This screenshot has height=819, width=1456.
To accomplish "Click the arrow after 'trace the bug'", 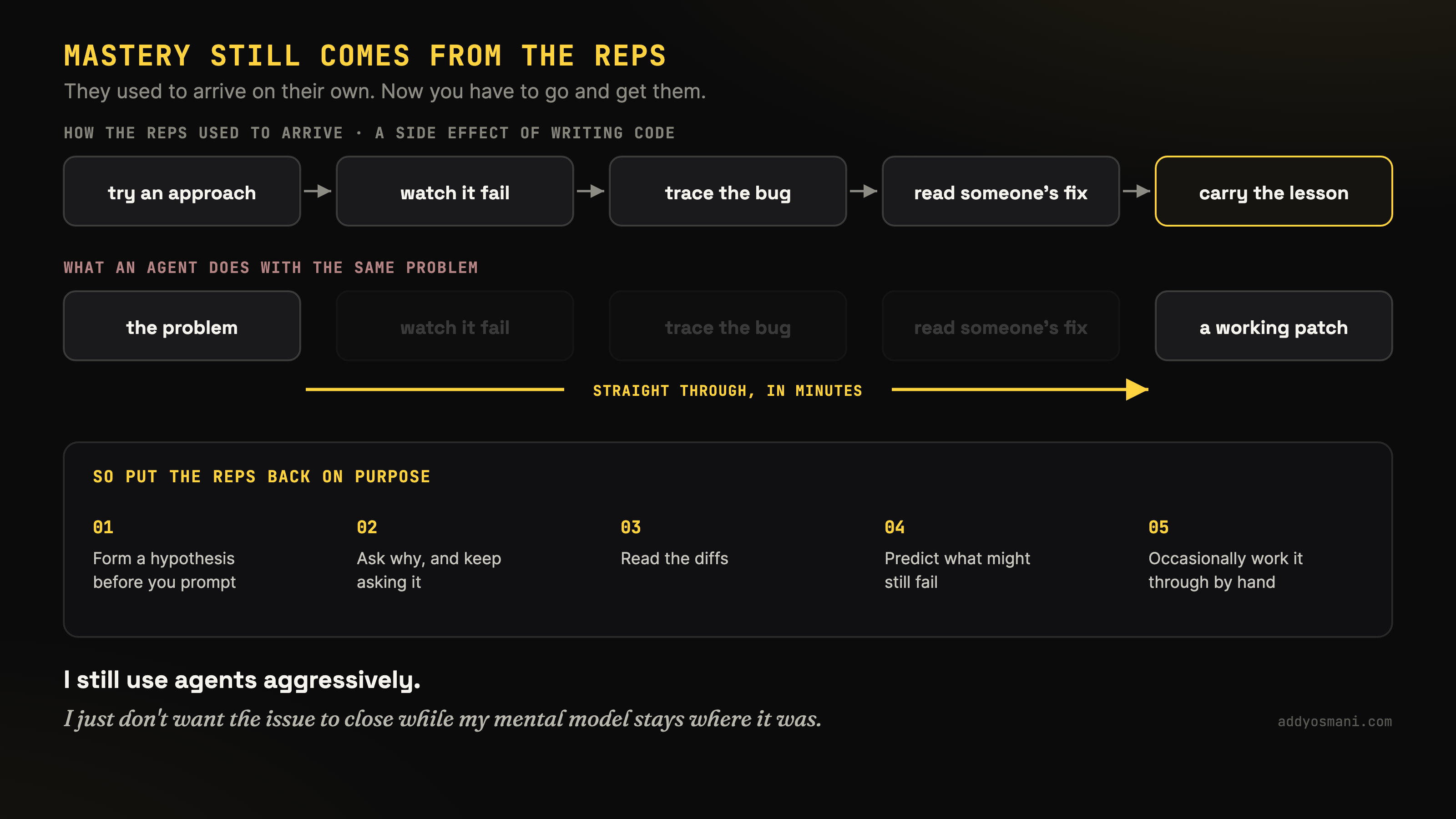I will coord(864,191).
